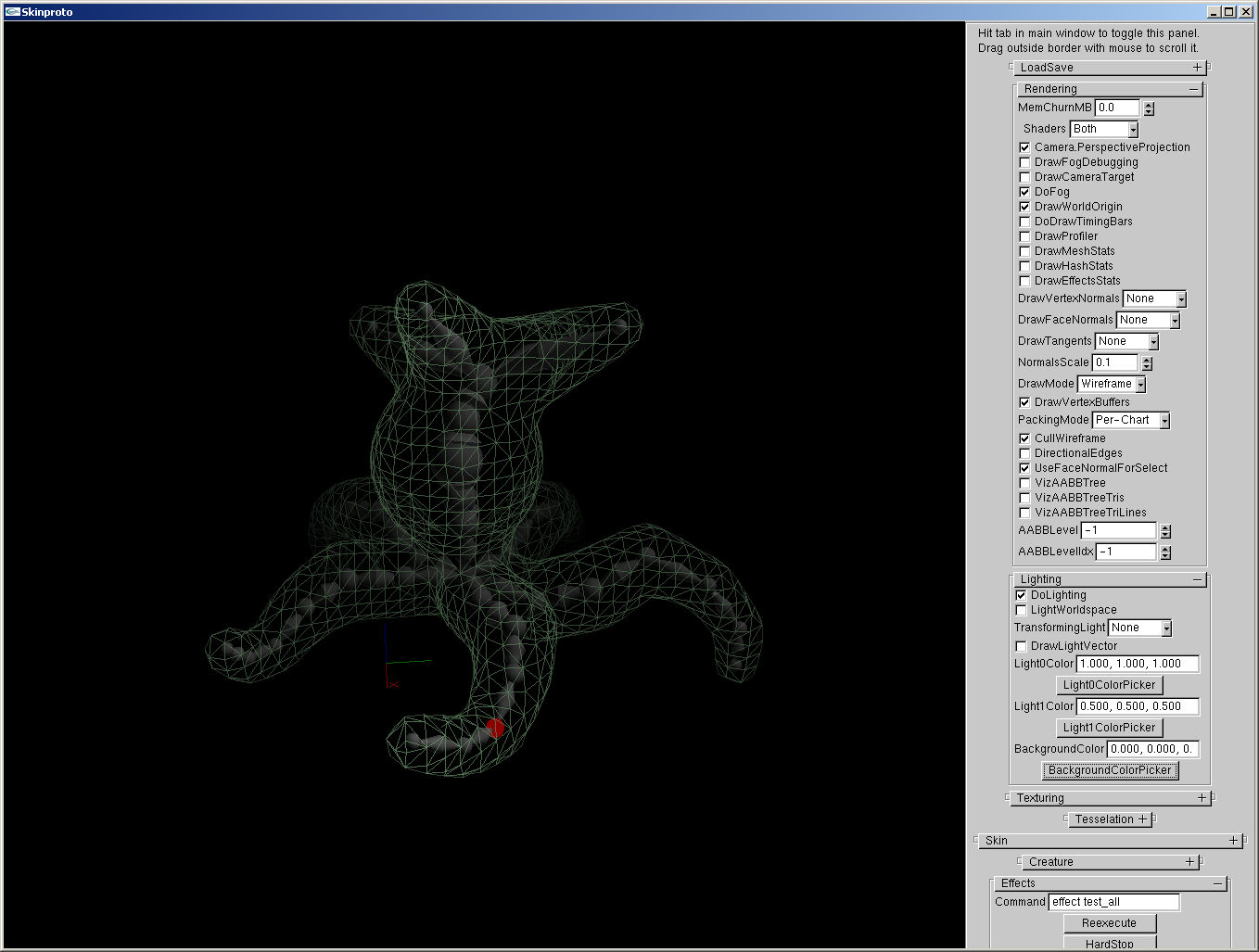Expand the Tesselation section plus icon
The width and height of the screenshot is (1259, 952).
point(1142,819)
